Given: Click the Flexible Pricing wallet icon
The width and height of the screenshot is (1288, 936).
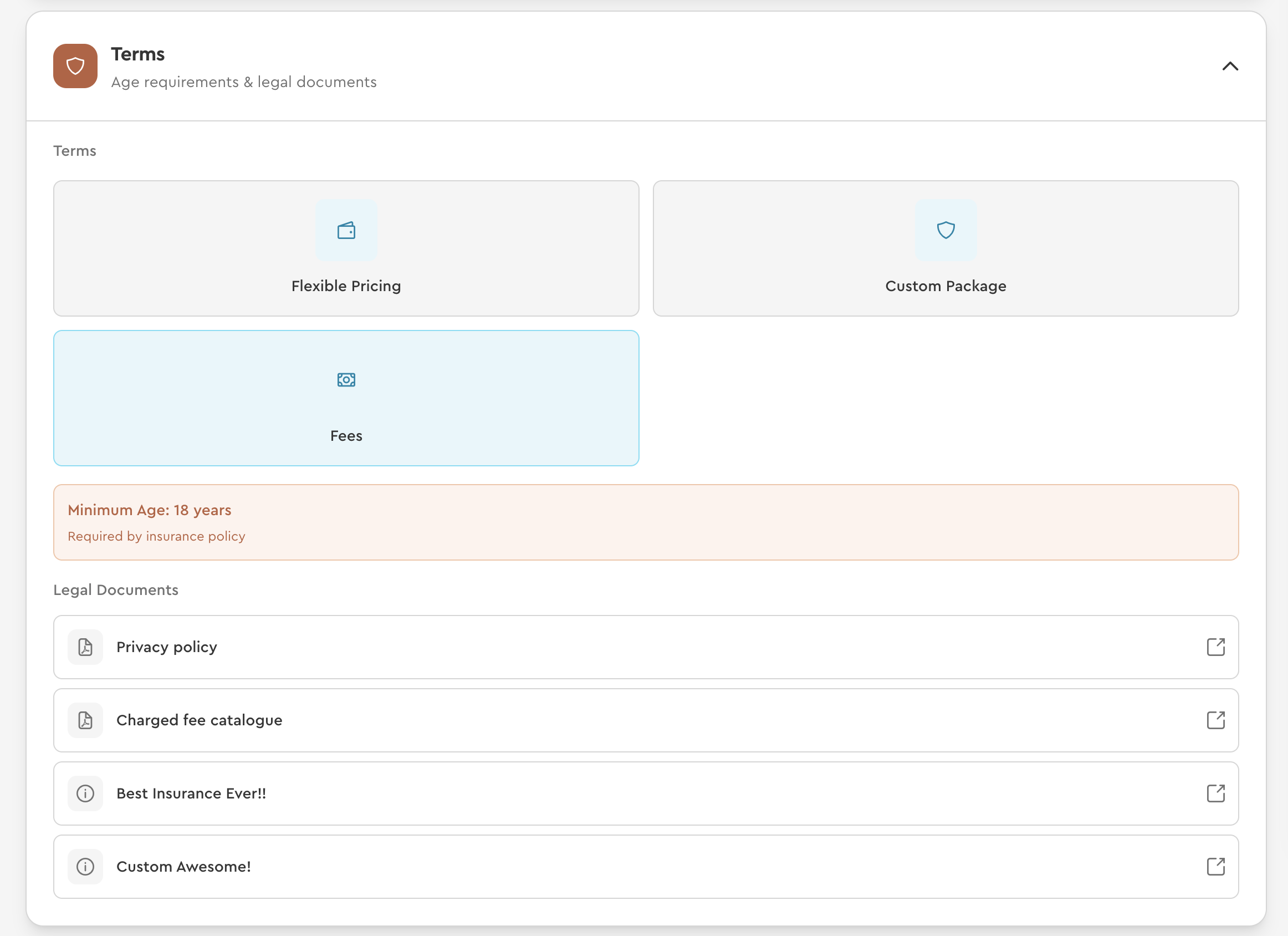Looking at the screenshot, I should pyautogui.click(x=346, y=231).
